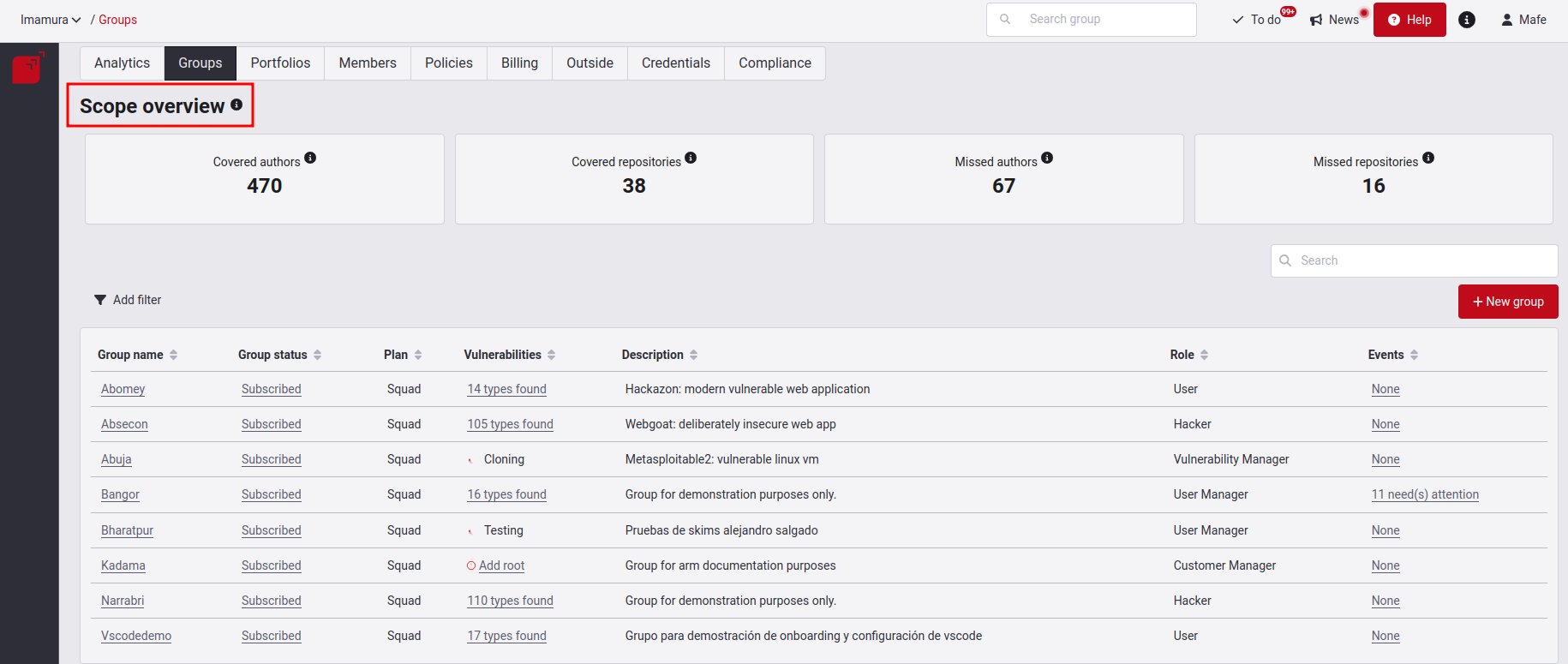Click Subscribed status in Bangor row

point(271,494)
